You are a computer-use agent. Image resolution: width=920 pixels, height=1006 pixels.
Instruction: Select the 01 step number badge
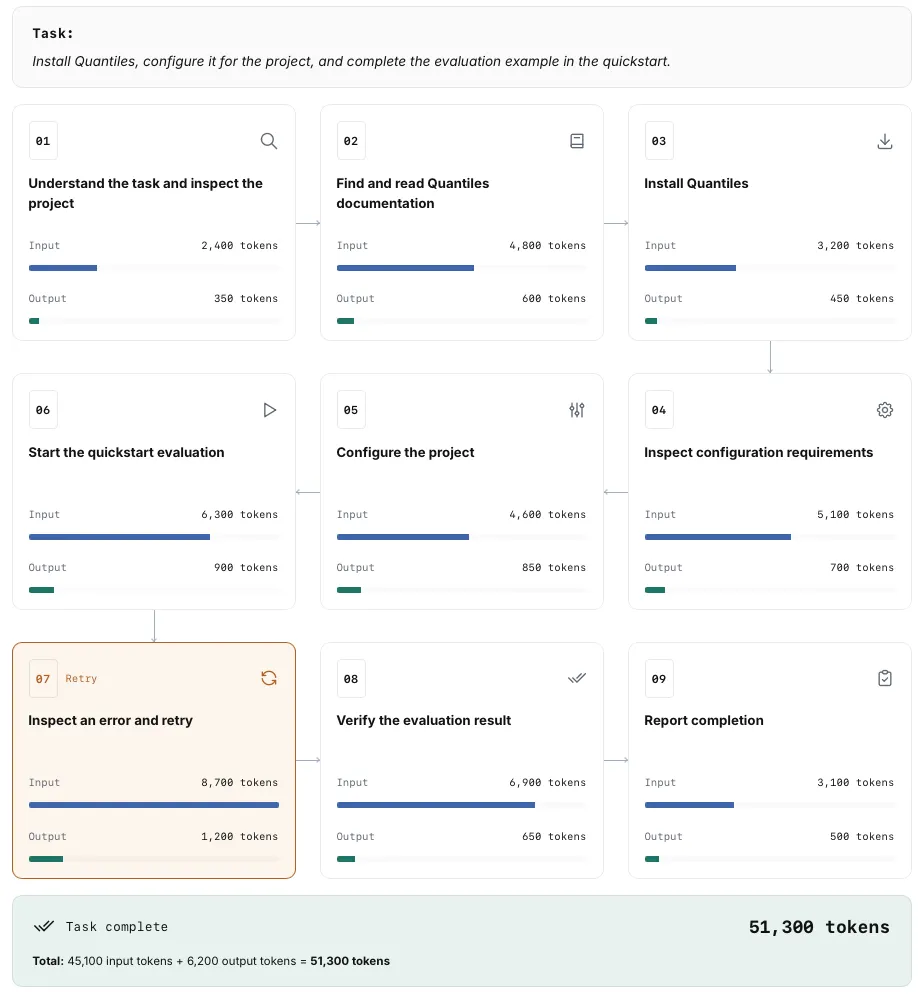[x=43, y=141]
